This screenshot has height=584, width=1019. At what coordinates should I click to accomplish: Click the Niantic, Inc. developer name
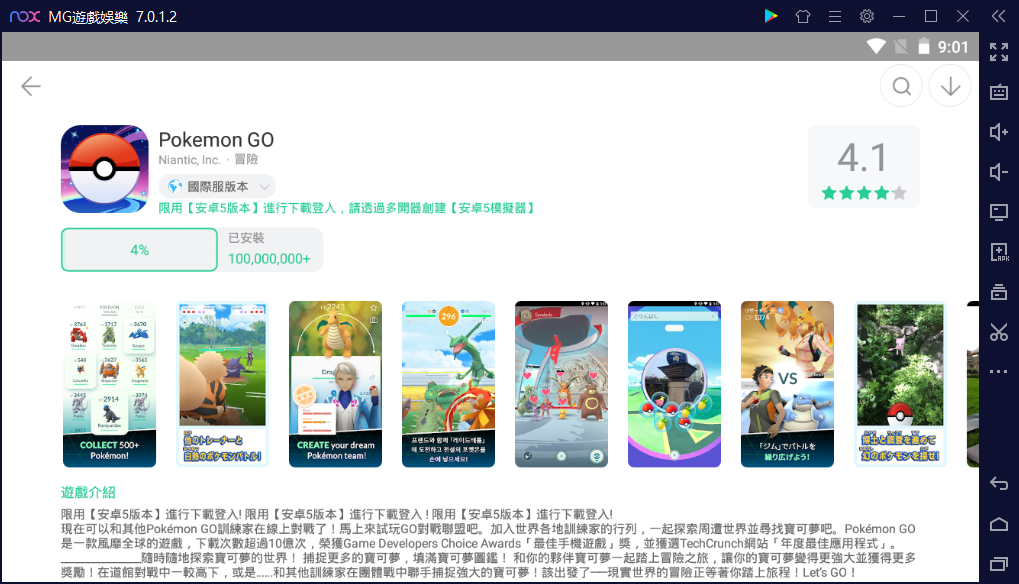pyautogui.click(x=189, y=160)
